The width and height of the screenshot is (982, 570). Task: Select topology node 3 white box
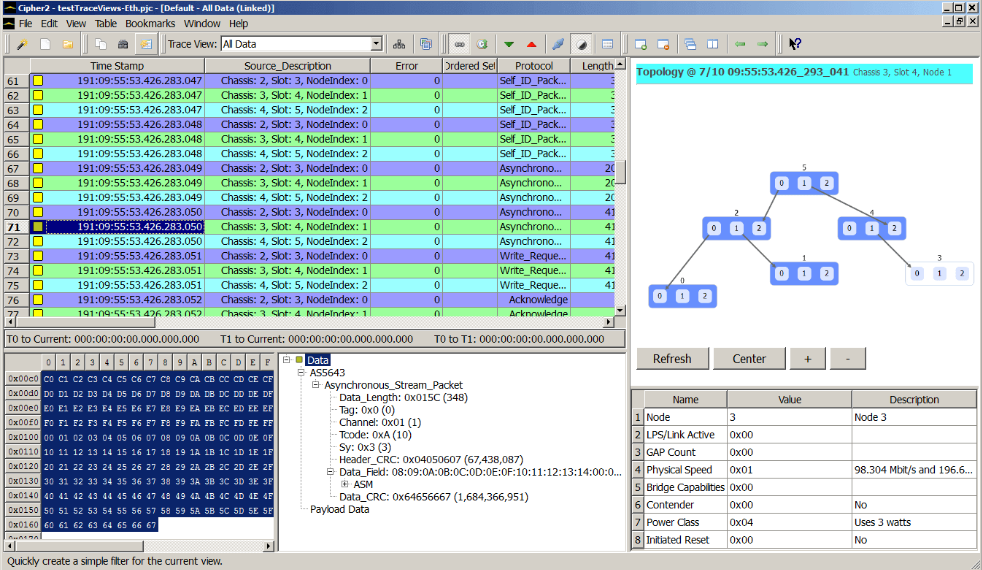pos(939,273)
